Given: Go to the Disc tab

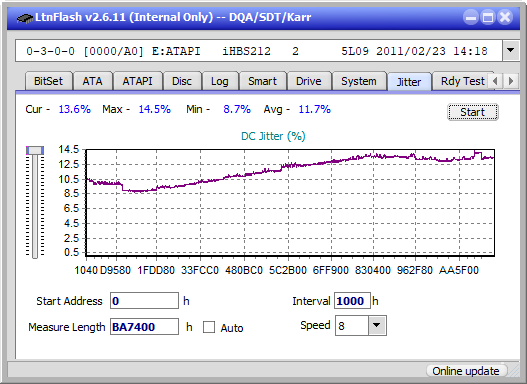Looking at the screenshot, I should pyautogui.click(x=182, y=81).
